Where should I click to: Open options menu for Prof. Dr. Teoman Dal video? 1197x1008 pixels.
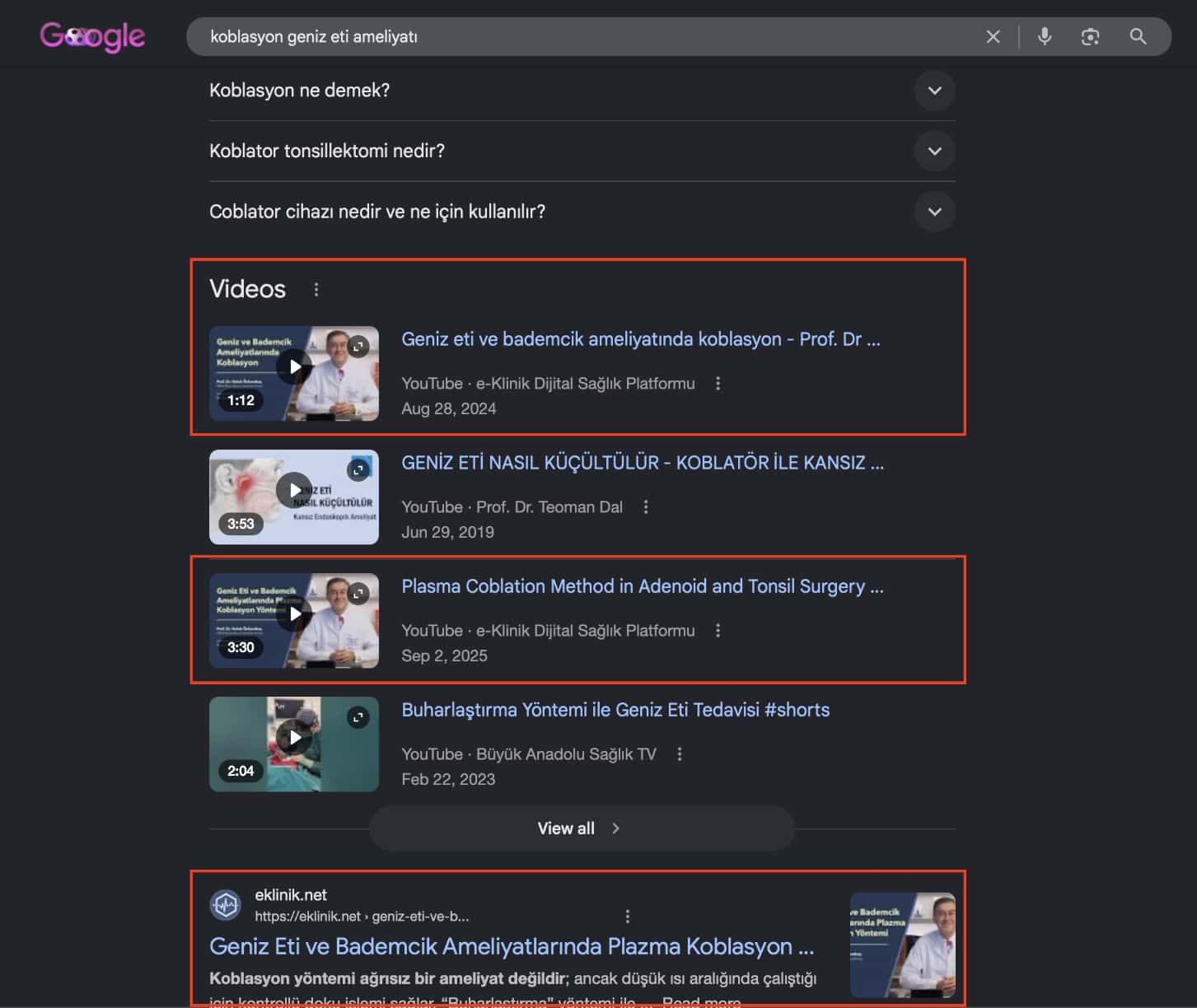(x=646, y=507)
